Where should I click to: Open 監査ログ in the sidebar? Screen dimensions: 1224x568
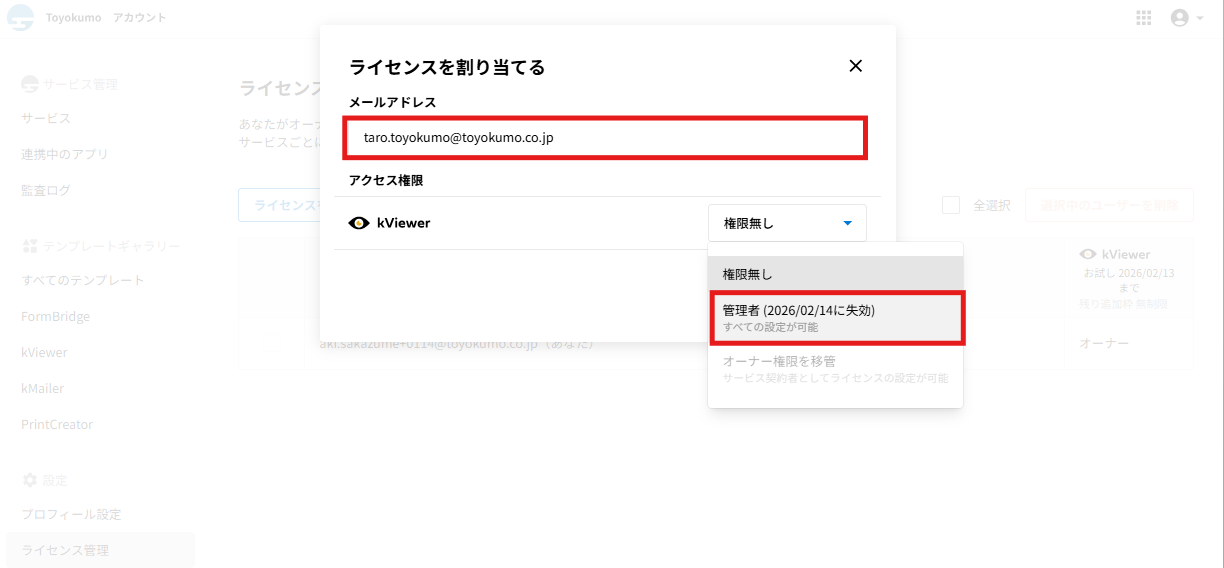coord(46,190)
